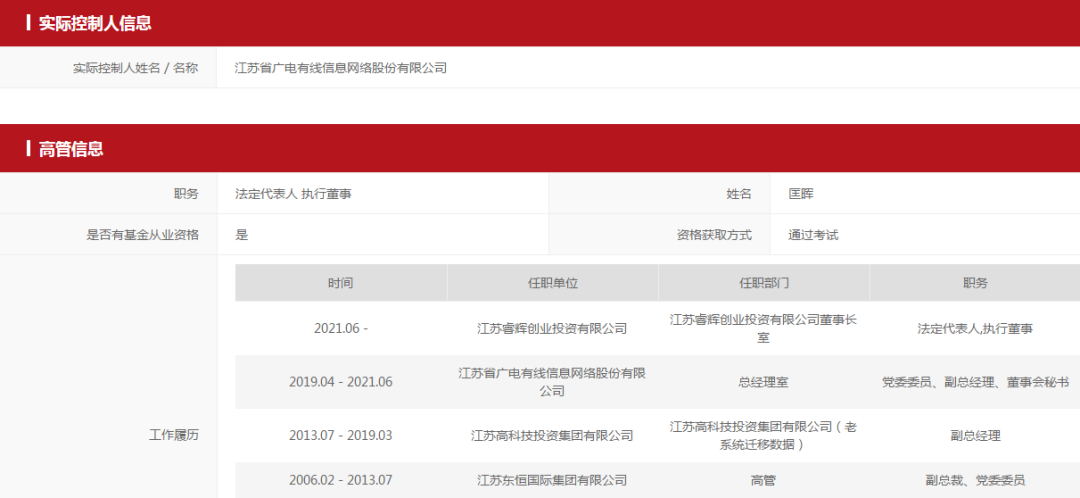Click the 工作履历 row label
This screenshot has height=498, width=1080.
tap(174, 435)
